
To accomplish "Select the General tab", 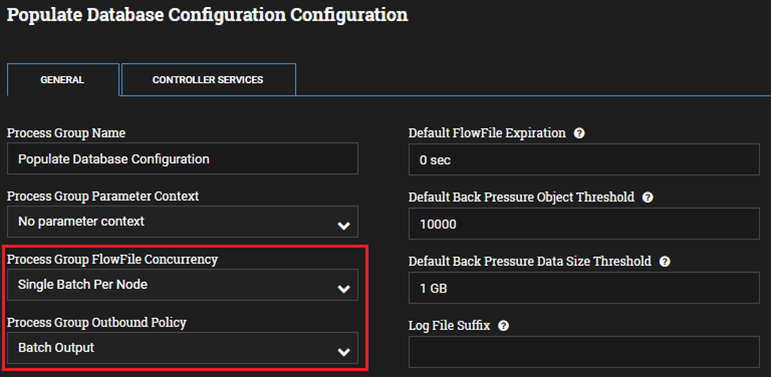I will pos(62,80).
